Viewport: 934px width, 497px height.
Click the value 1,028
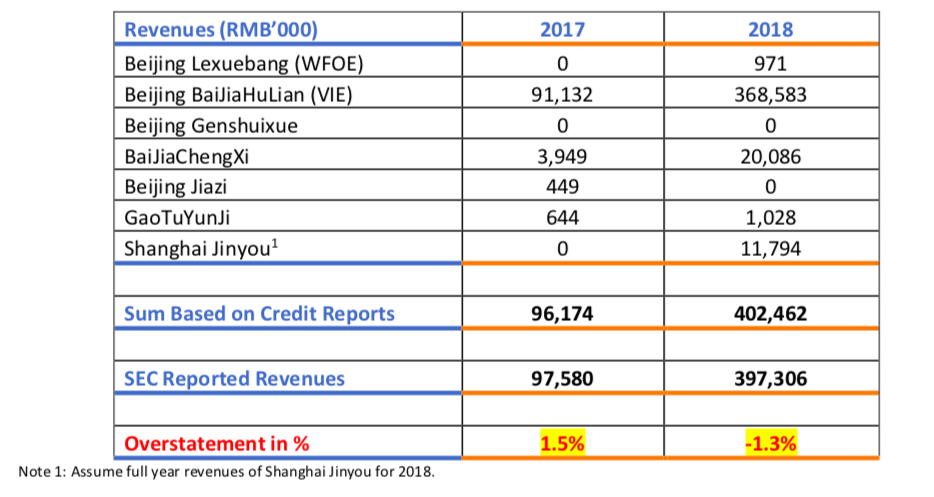point(770,218)
